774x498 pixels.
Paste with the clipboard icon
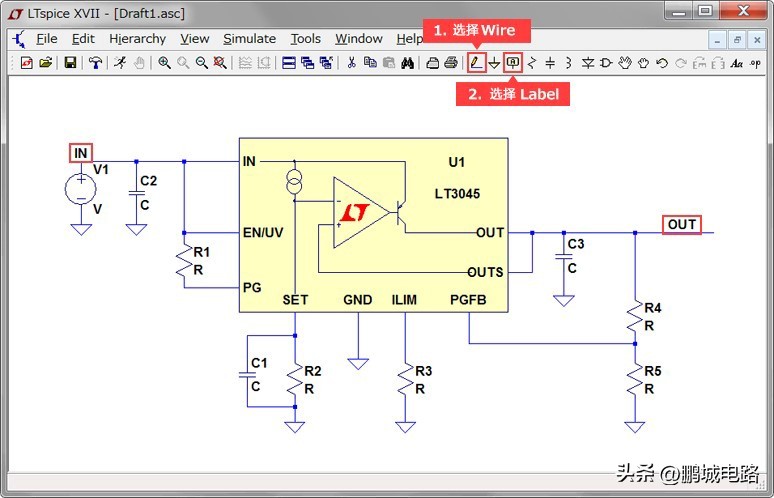(x=389, y=63)
